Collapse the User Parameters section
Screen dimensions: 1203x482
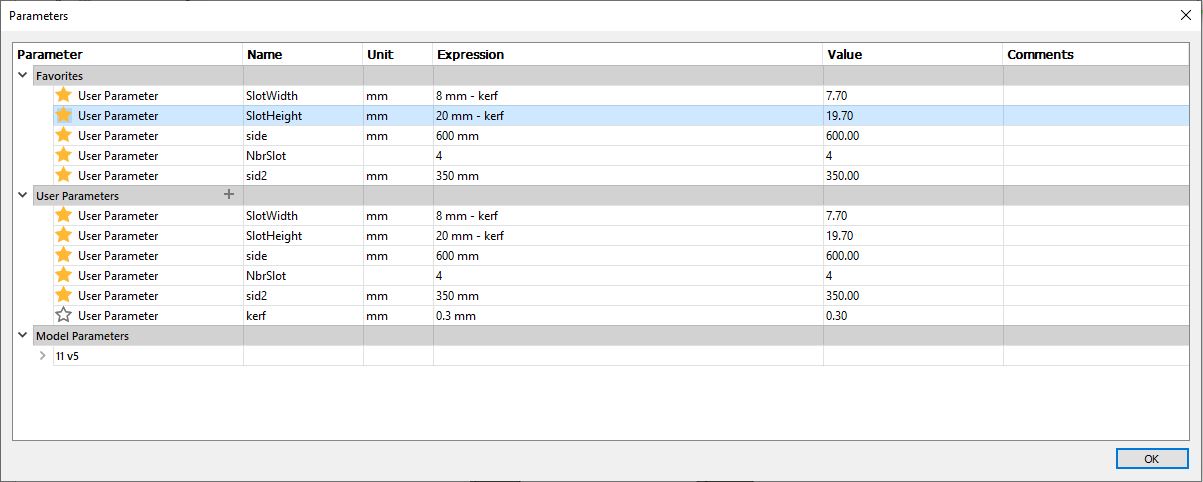pyautogui.click(x=23, y=195)
